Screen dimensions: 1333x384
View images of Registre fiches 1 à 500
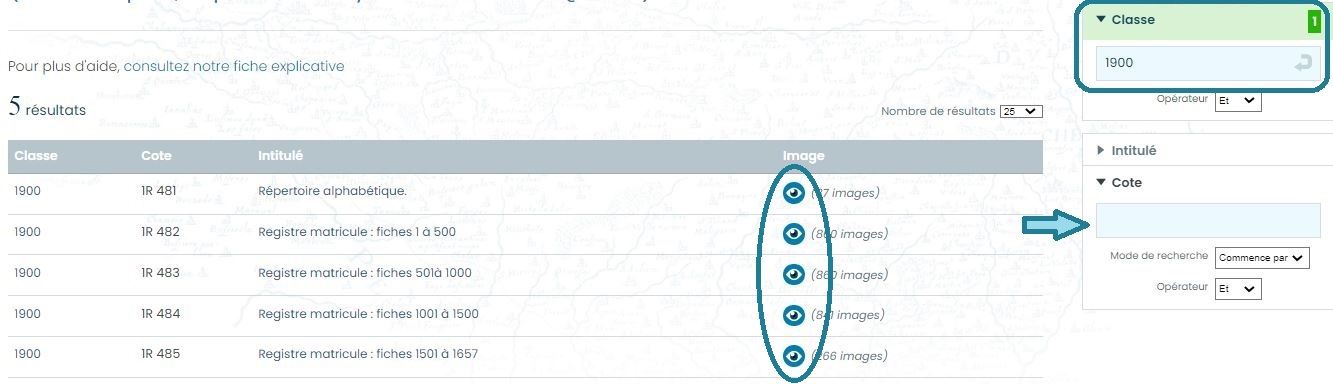(794, 234)
